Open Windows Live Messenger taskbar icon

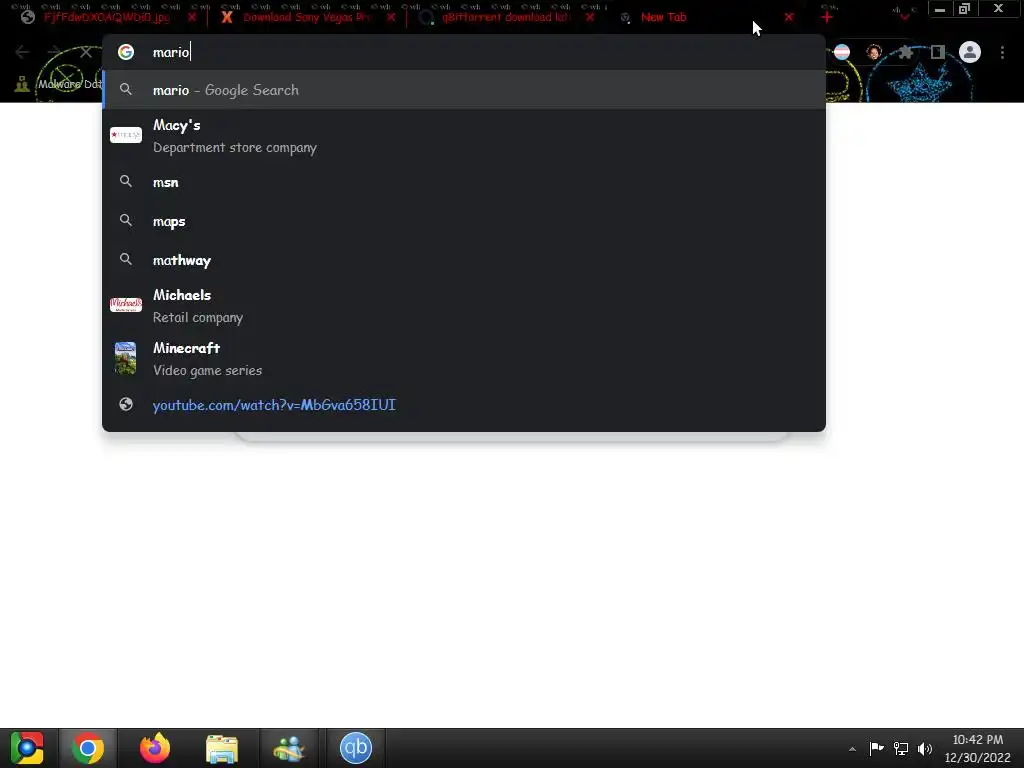289,748
